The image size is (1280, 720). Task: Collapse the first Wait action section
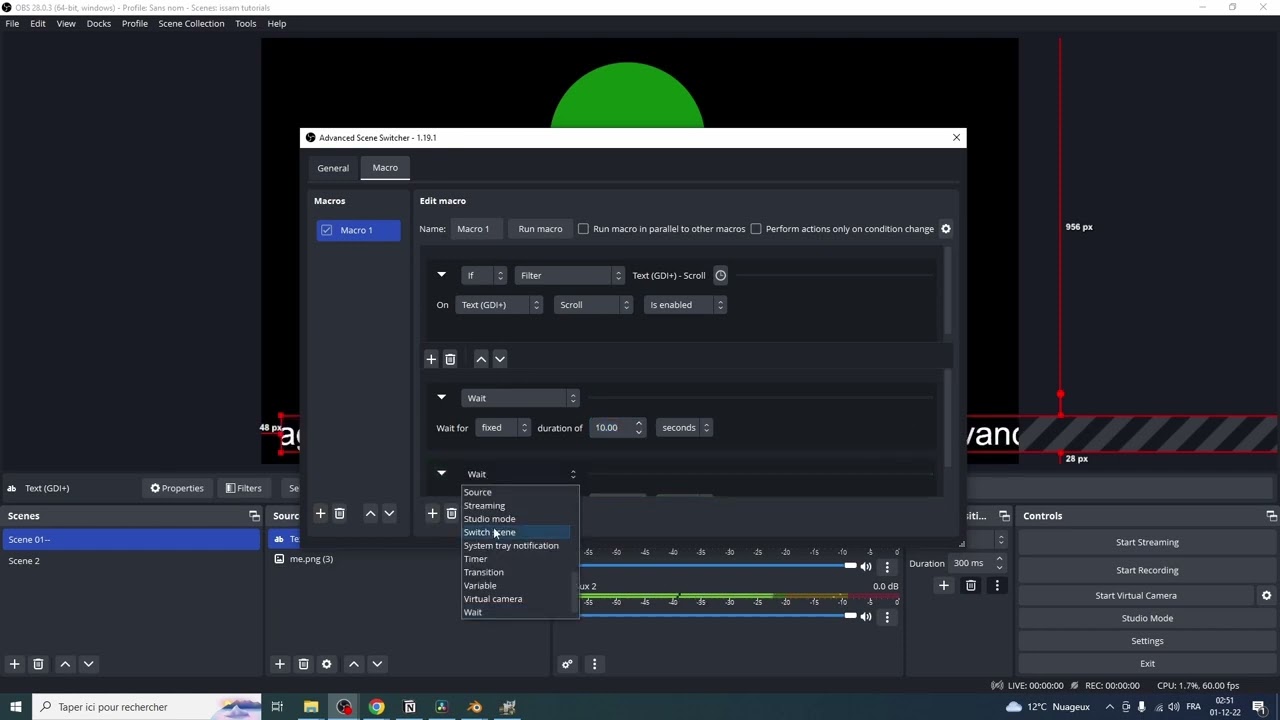441,397
